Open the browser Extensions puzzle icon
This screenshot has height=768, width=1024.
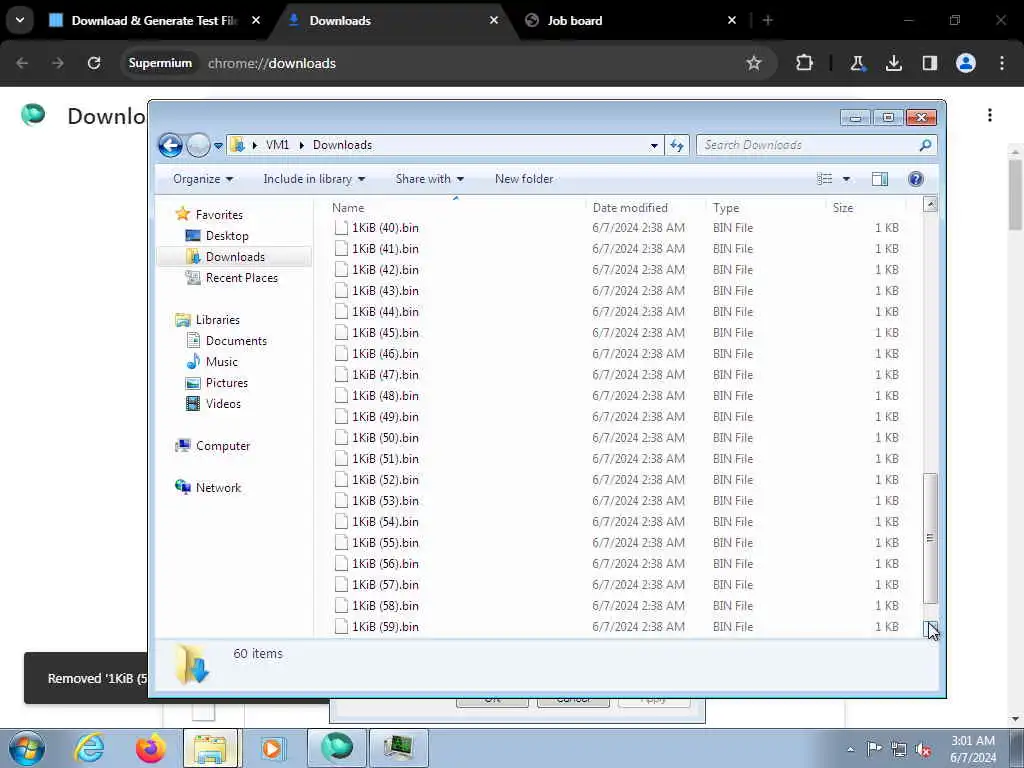coord(805,63)
